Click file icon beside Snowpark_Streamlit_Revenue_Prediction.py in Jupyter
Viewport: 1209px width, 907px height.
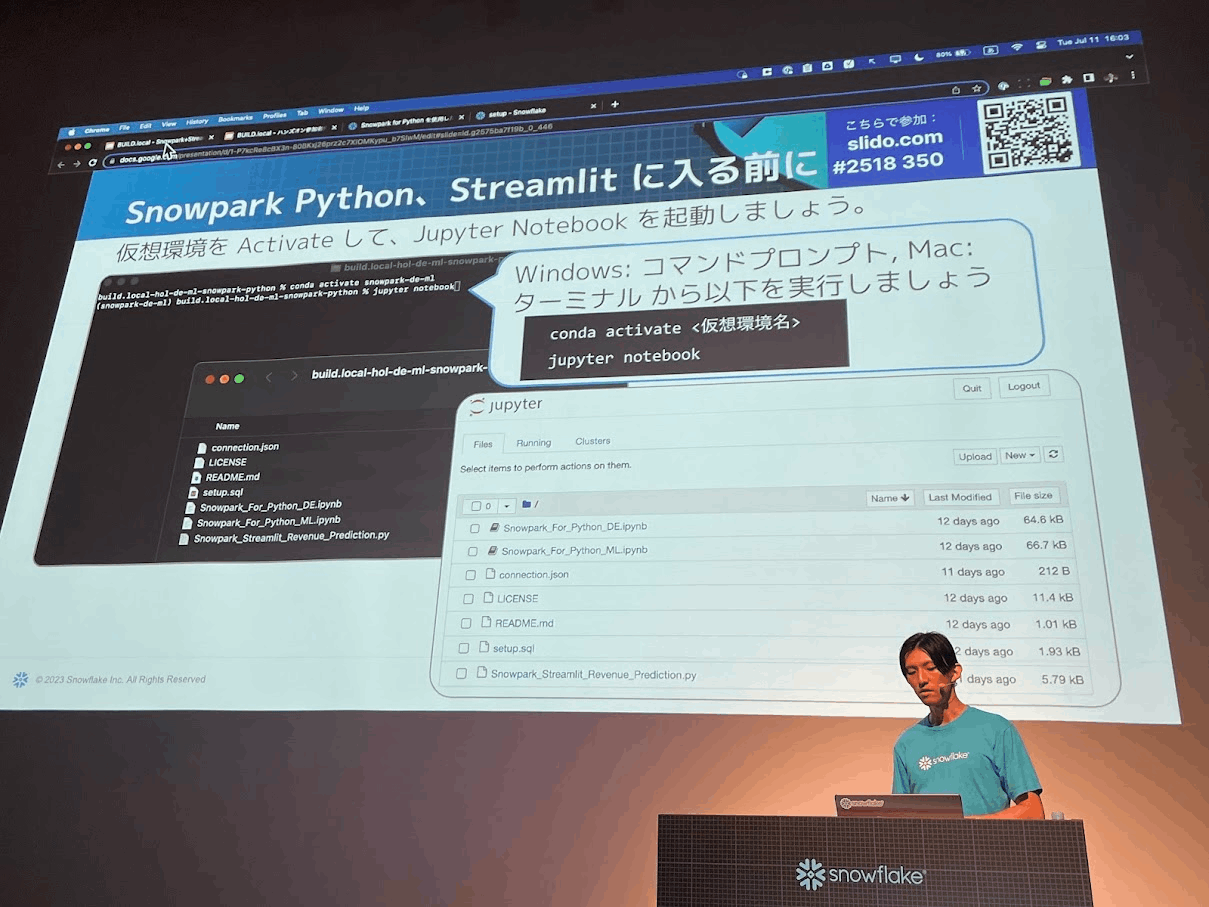click(482, 673)
